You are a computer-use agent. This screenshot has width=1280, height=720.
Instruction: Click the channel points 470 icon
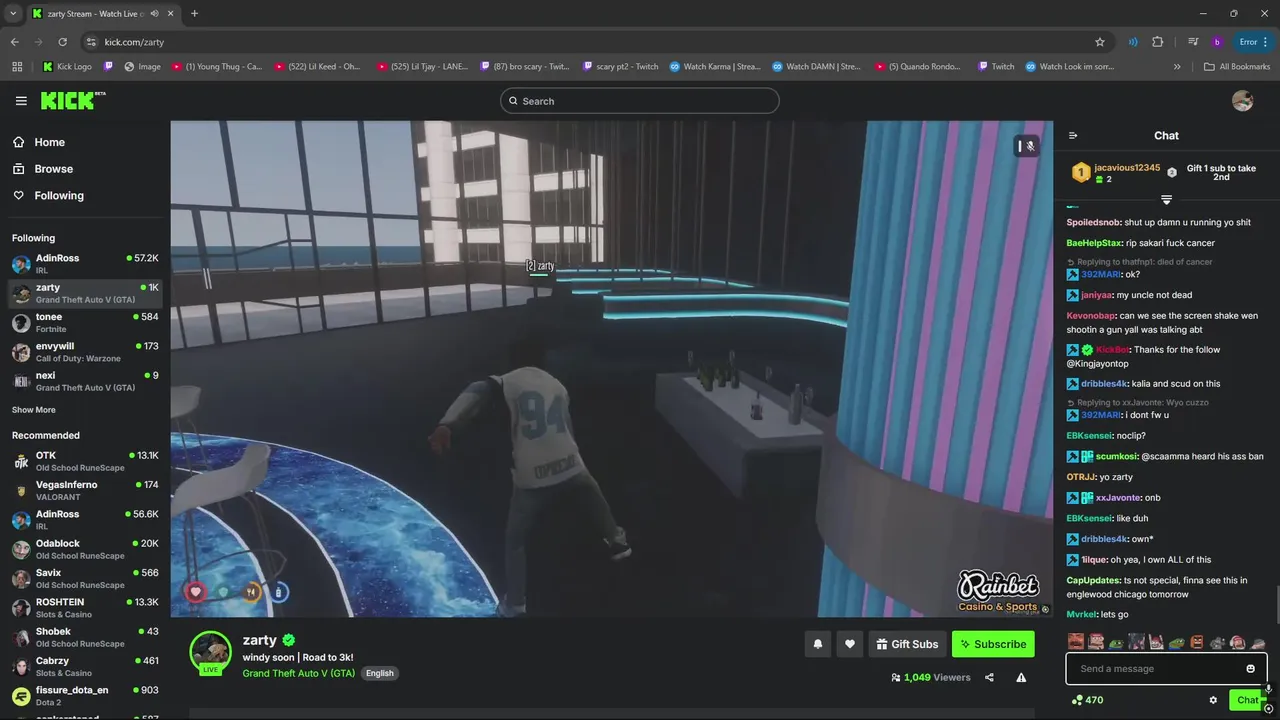pos(1076,700)
